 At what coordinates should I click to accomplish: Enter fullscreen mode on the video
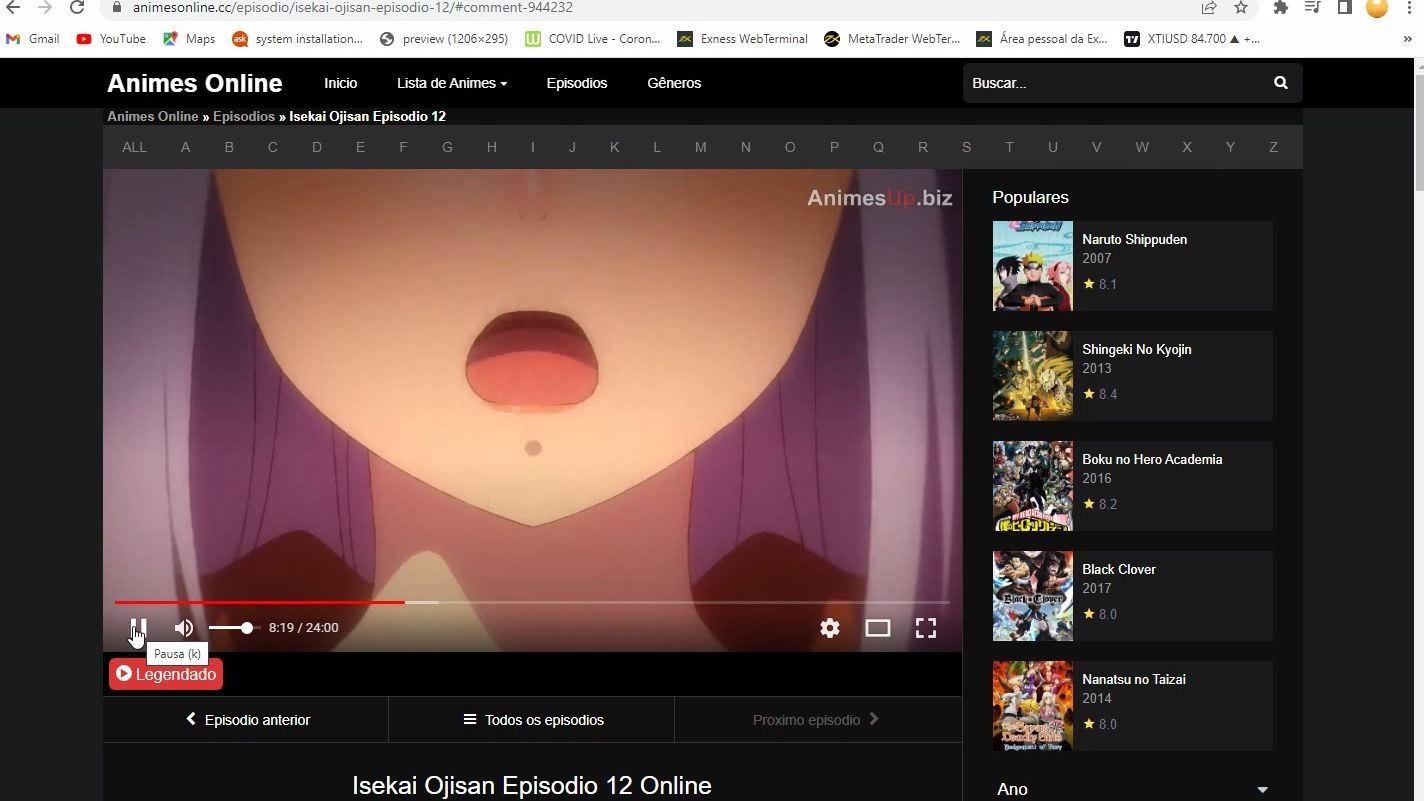[x=926, y=628]
